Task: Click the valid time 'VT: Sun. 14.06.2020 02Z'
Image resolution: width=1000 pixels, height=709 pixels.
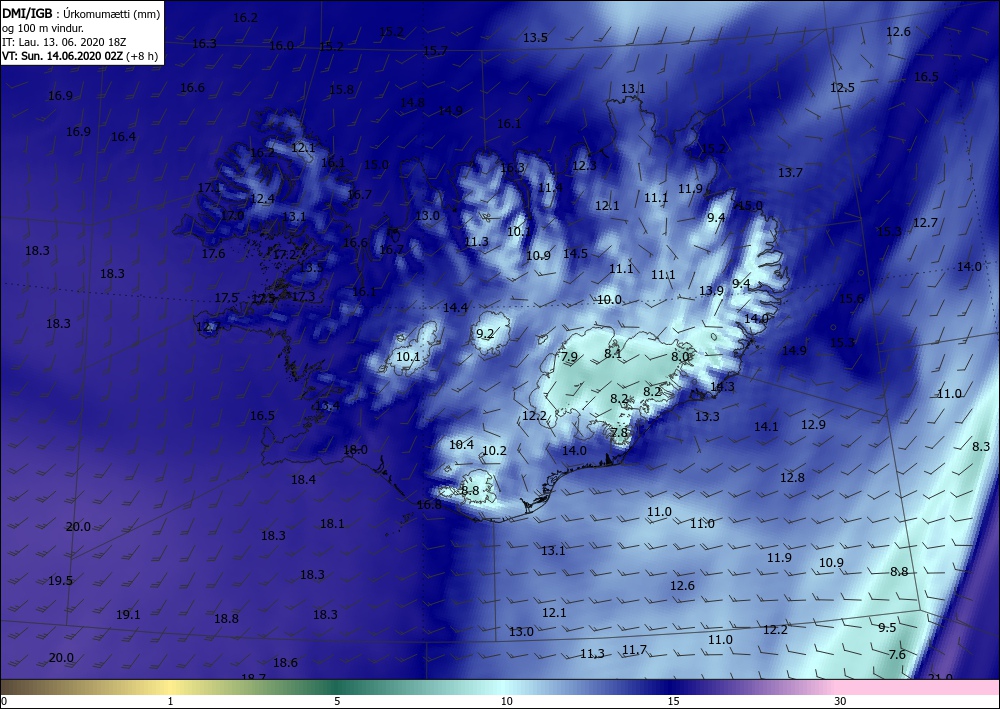Action: [62, 56]
